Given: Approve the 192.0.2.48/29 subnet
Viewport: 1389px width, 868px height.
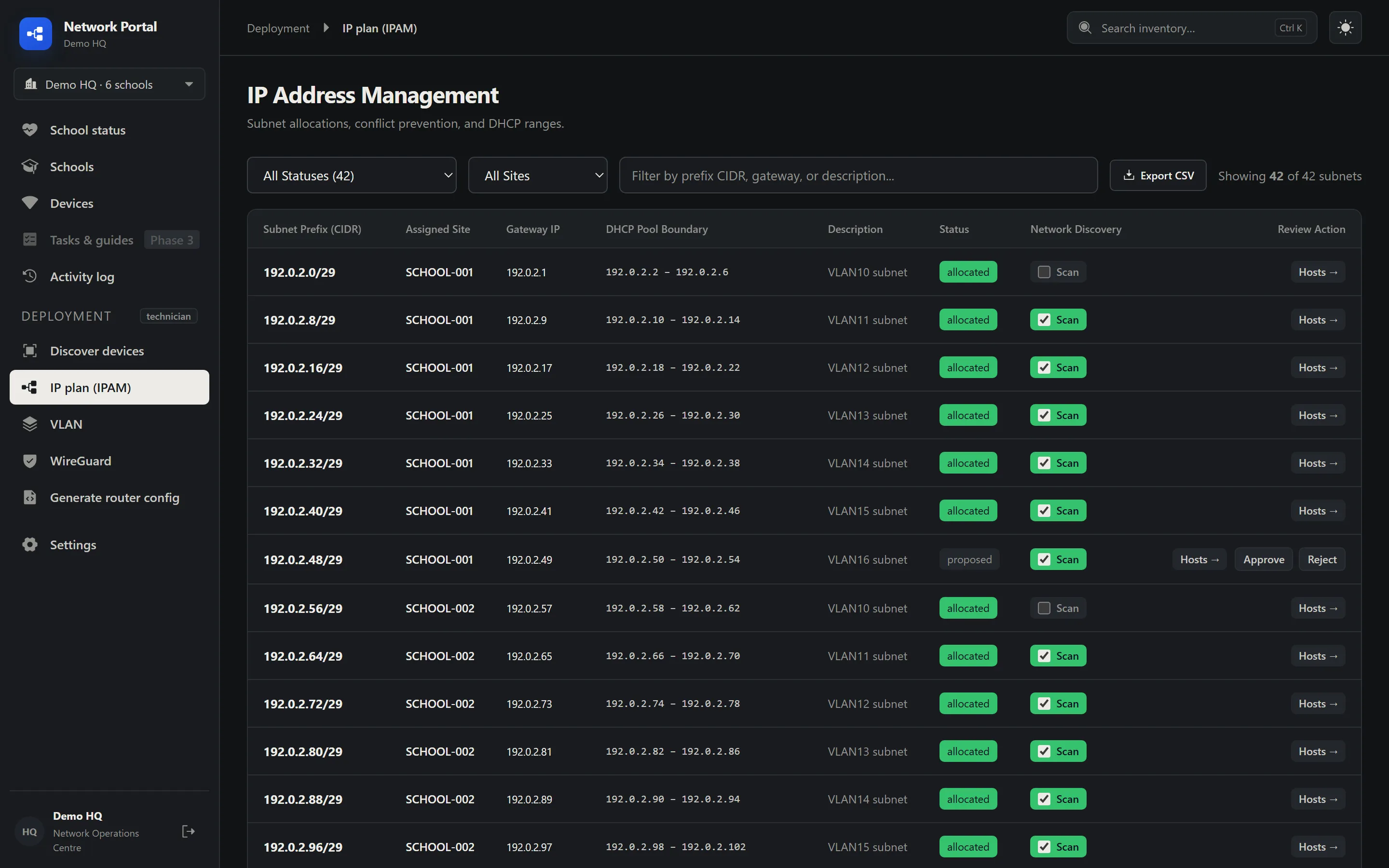Looking at the screenshot, I should [x=1263, y=559].
